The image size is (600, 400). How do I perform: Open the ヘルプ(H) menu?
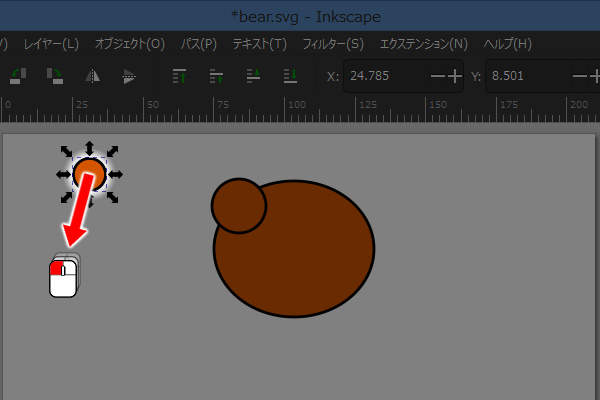point(507,44)
